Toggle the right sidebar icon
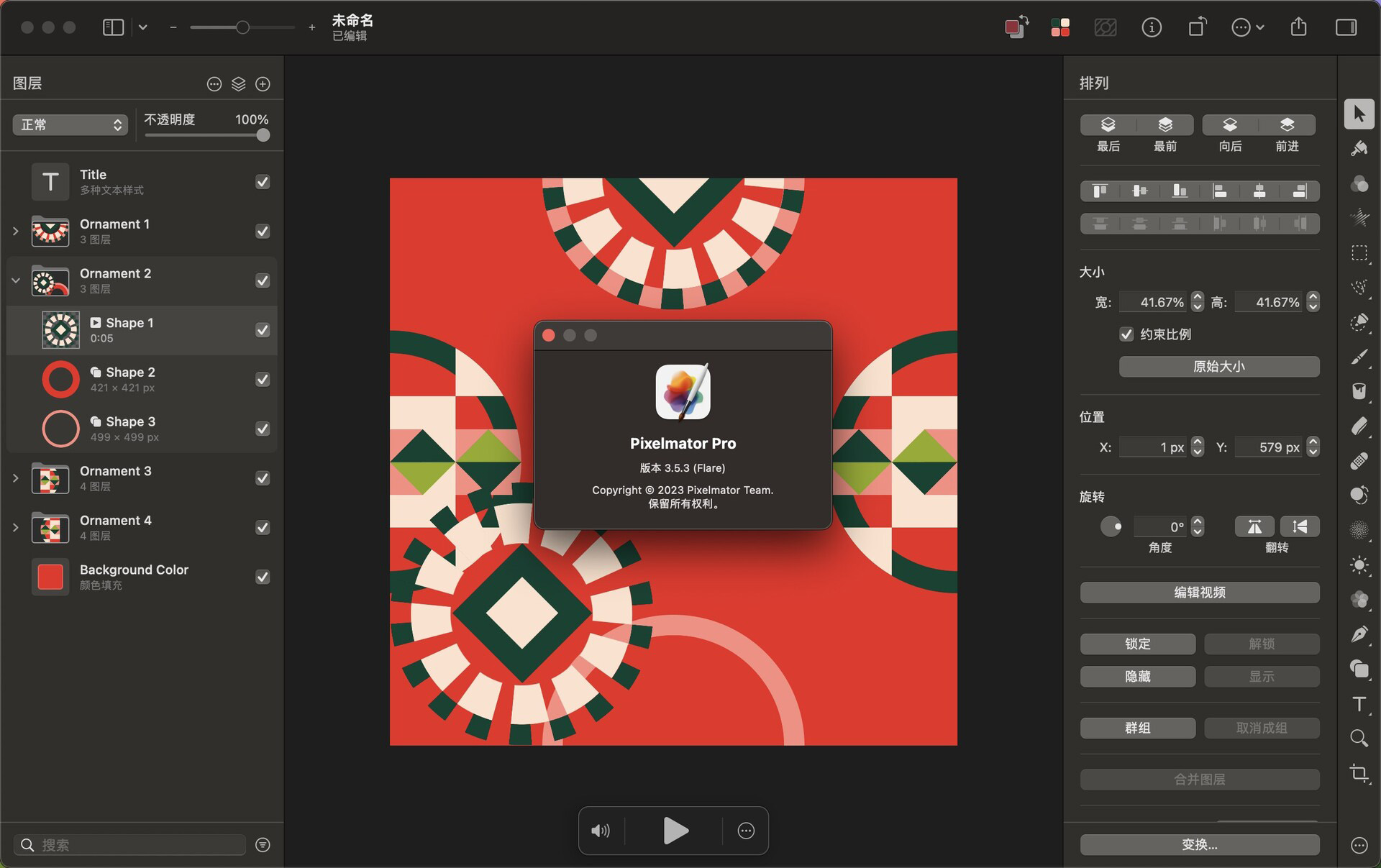This screenshot has width=1381, height=868. pyautogui.click(x=1346, y=27)
